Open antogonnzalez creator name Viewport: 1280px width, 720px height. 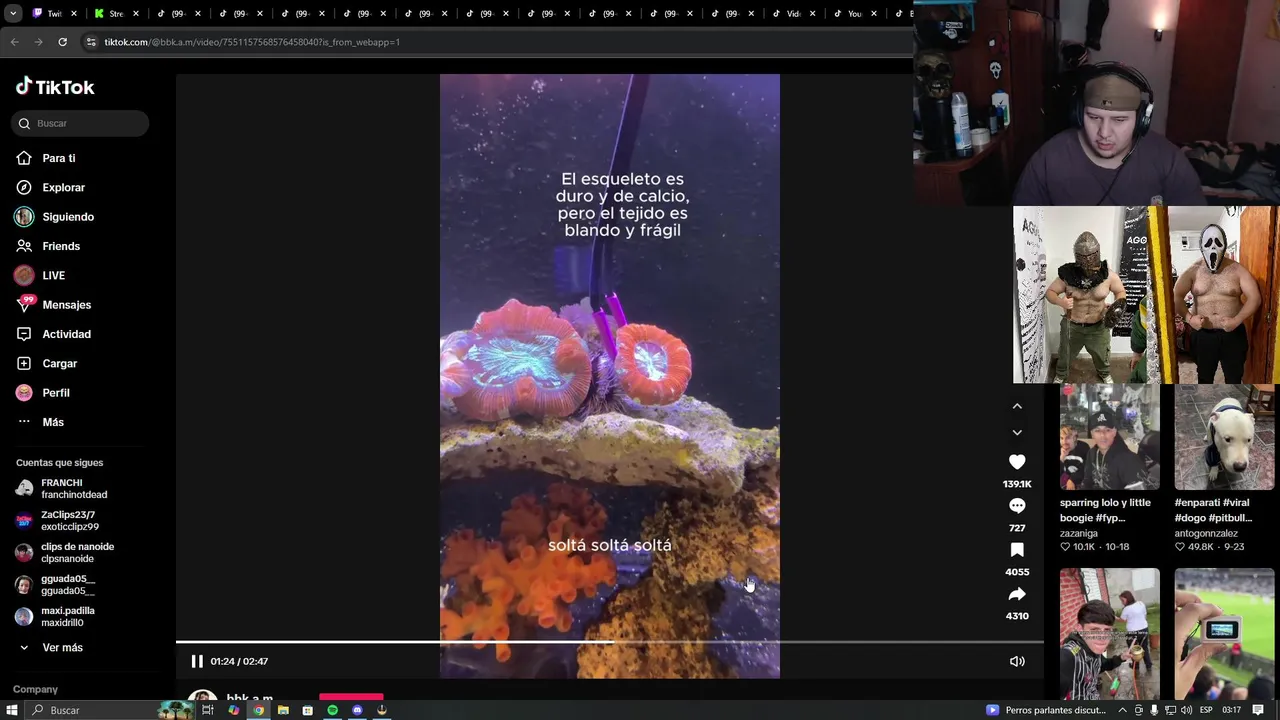click(x=1206, y=534)
